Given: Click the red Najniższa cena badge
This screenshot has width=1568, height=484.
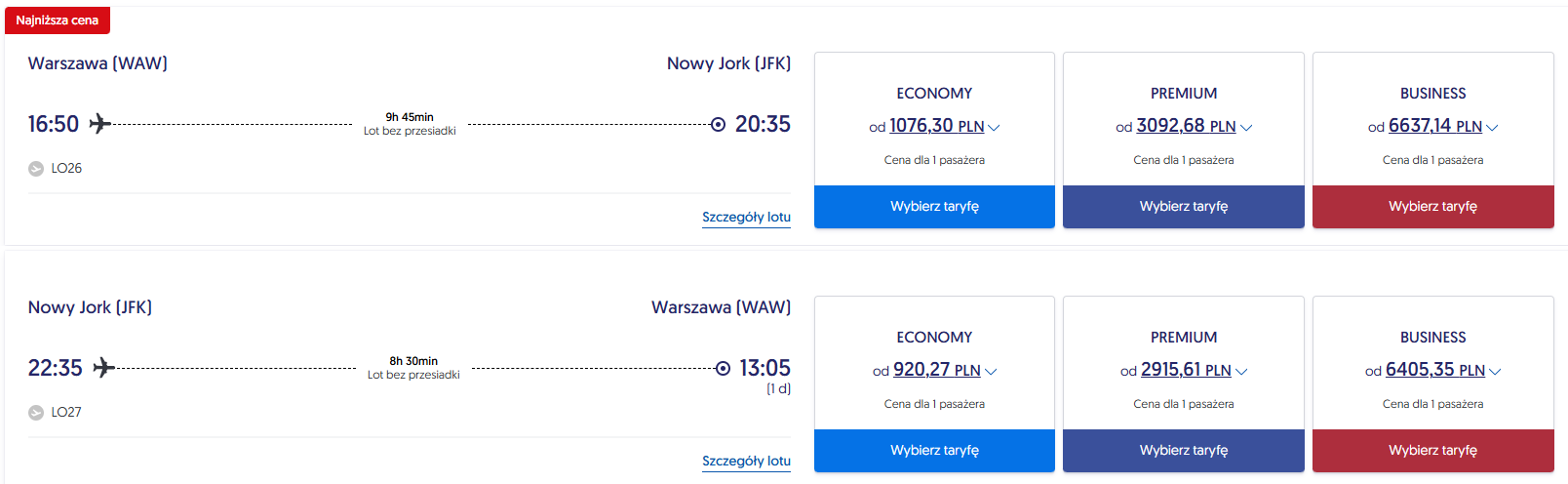Looking at the screenshot, I should (x=58, y=20).
